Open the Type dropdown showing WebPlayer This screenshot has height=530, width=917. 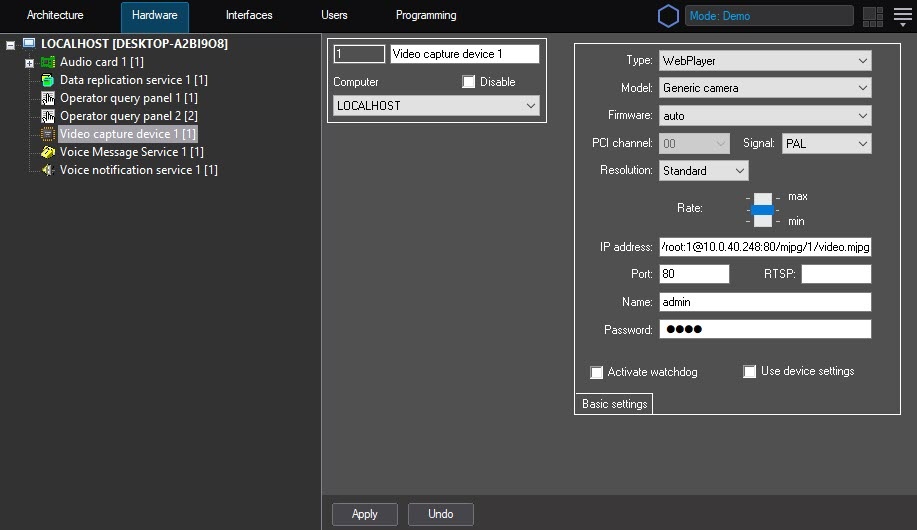pos(765,61)
